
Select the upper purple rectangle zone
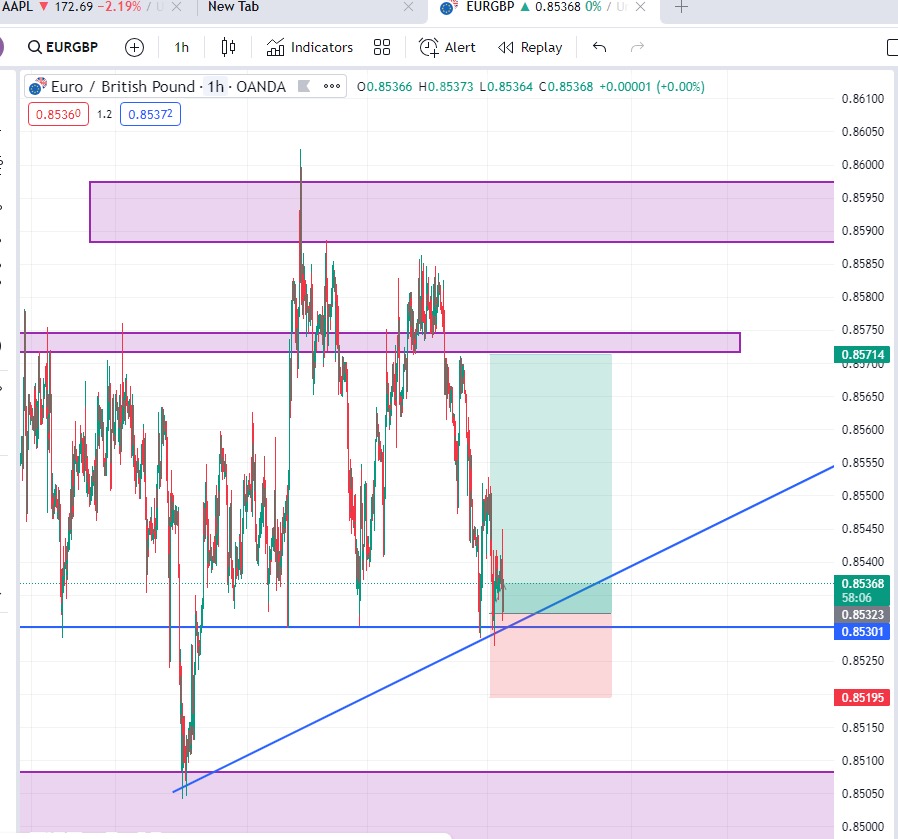point(462,212)
